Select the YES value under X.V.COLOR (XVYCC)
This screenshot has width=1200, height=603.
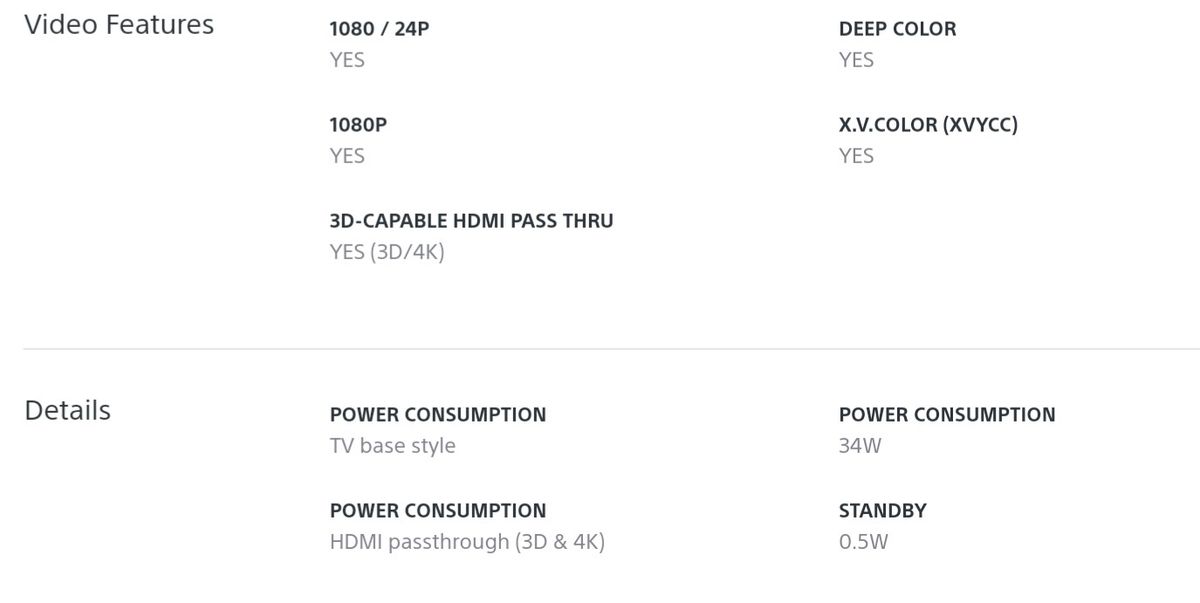856,156
